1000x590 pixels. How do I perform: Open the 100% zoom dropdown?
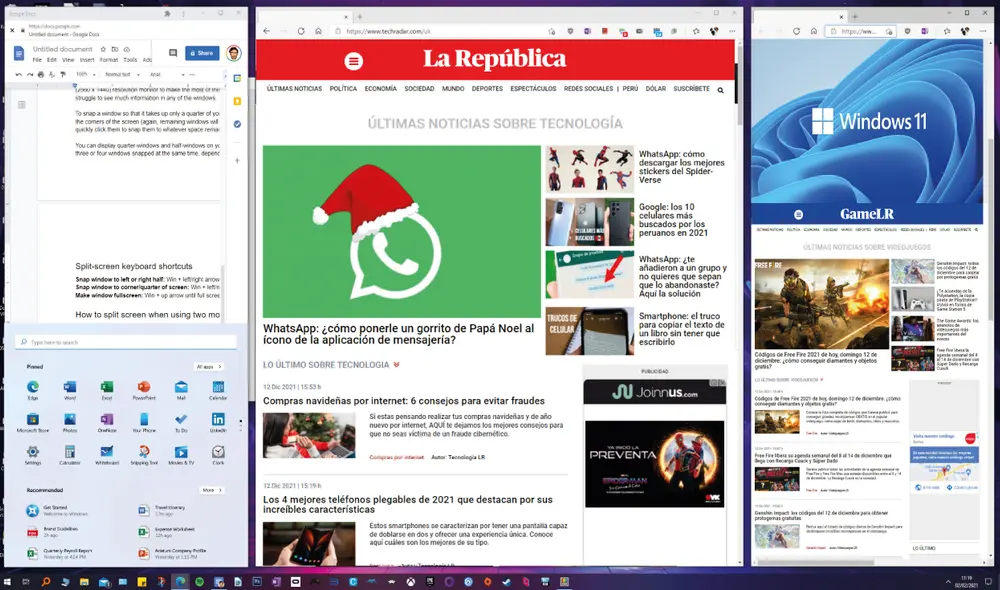click(84, 75)
